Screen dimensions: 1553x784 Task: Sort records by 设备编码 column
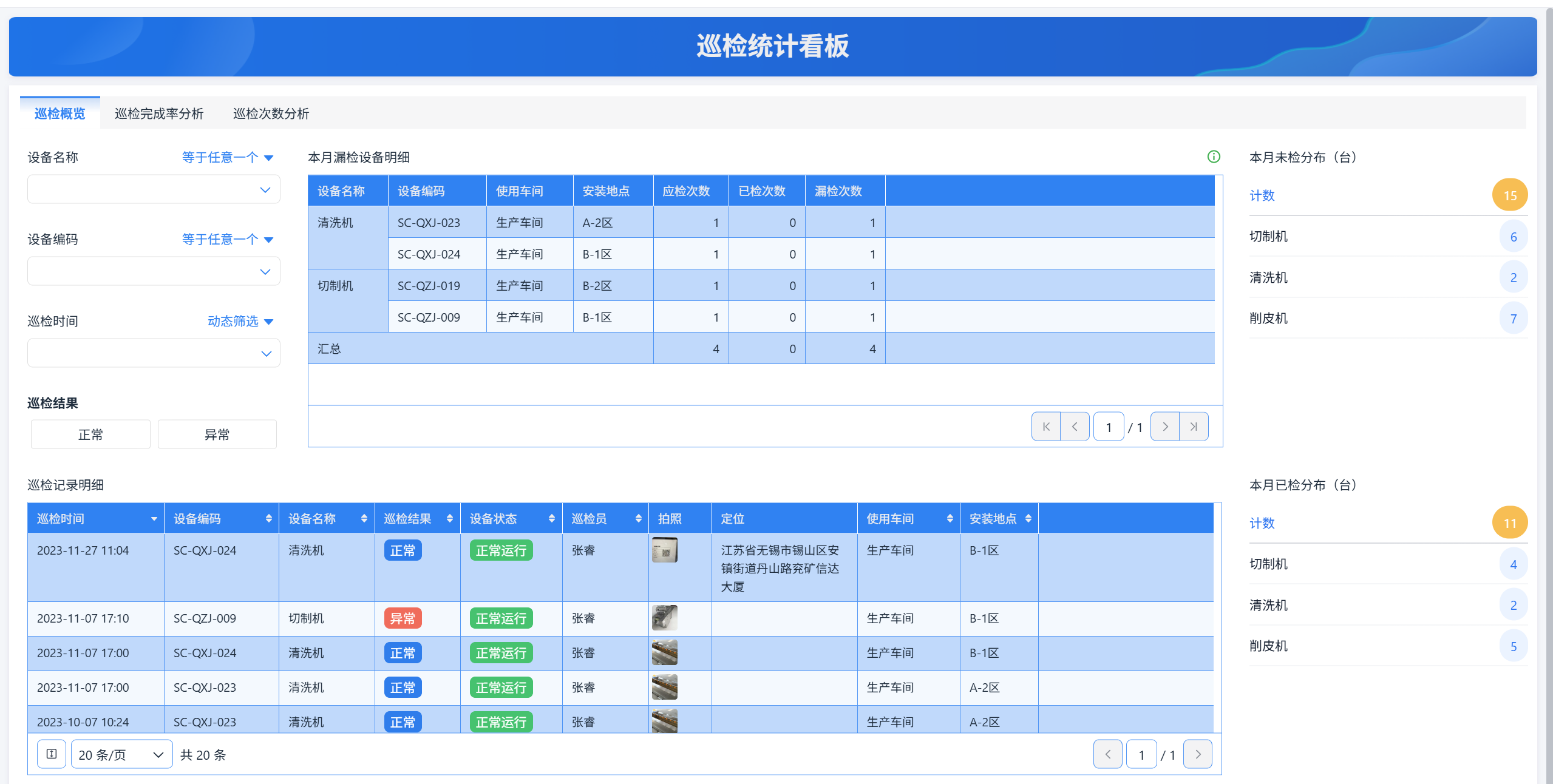pyautogui.click(x=268, y=519)
